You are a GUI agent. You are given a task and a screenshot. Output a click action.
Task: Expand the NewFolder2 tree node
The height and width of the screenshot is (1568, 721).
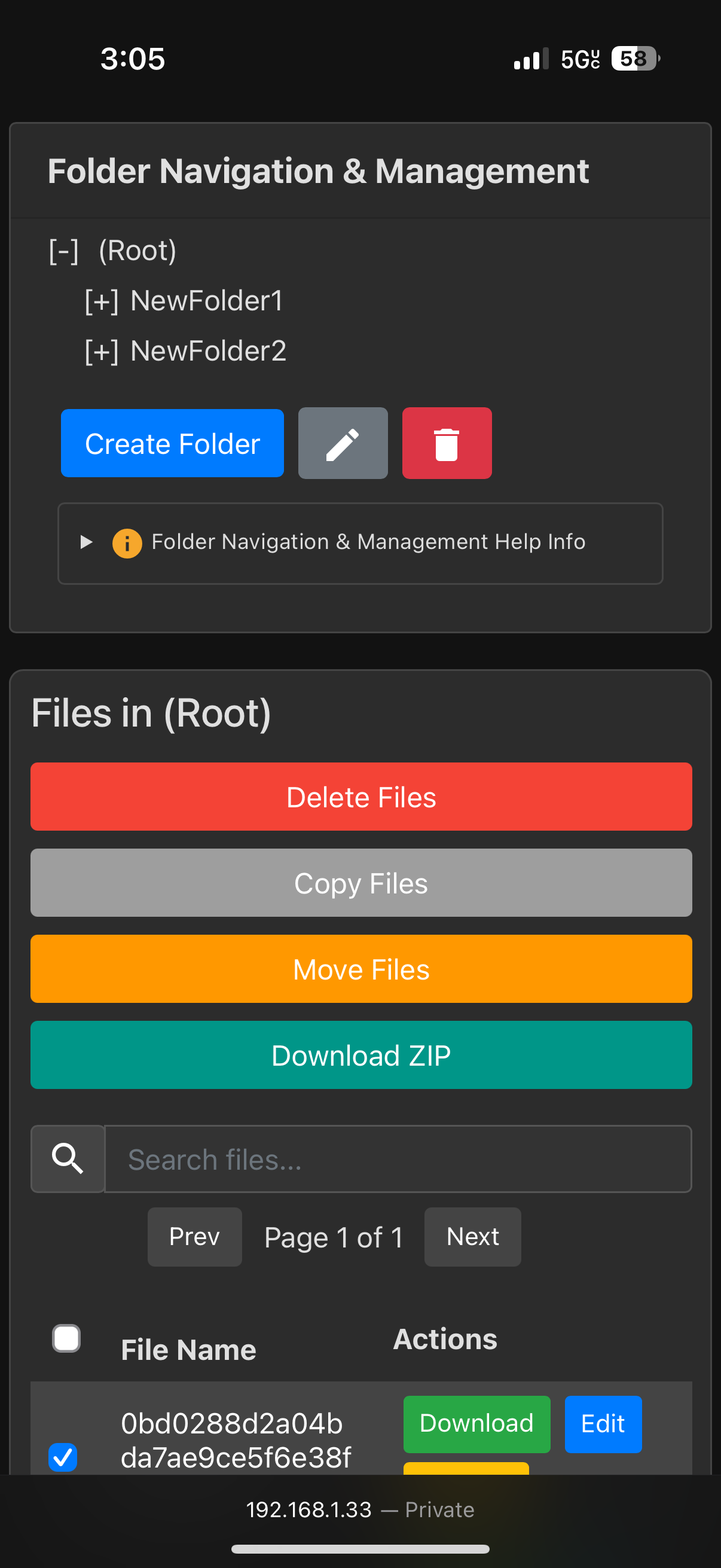101,352
